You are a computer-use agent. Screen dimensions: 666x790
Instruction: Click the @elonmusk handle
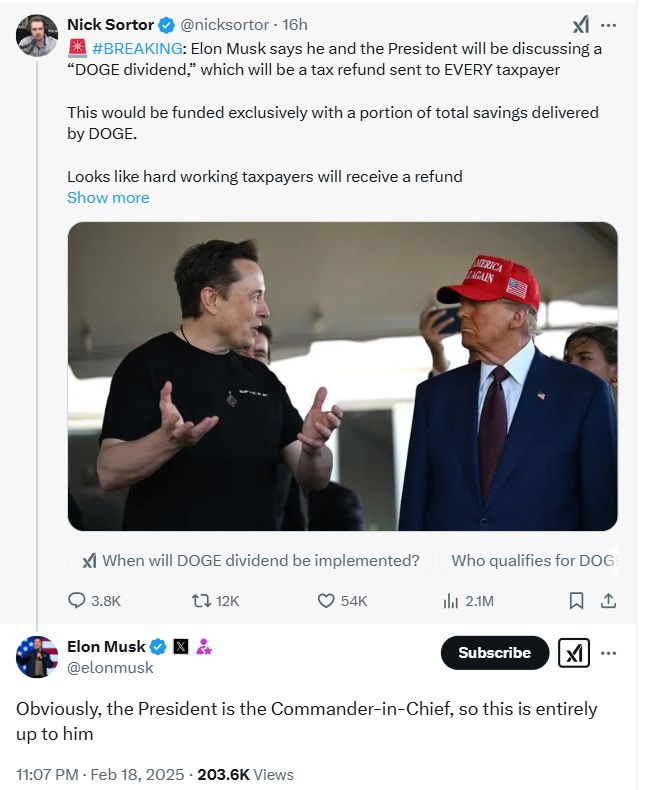pos(110,668)
